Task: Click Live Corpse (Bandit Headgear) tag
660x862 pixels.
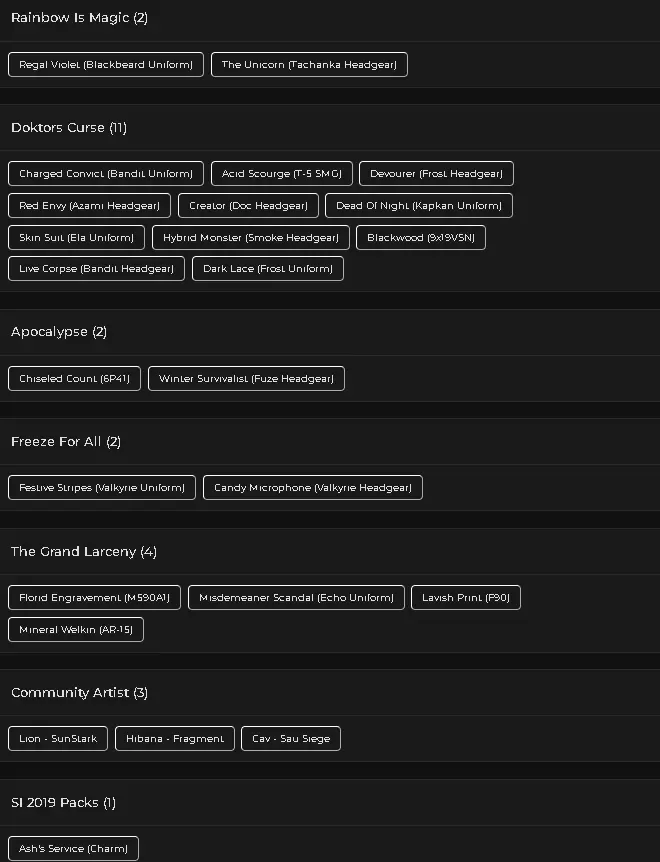Action: tap(96, 269)
